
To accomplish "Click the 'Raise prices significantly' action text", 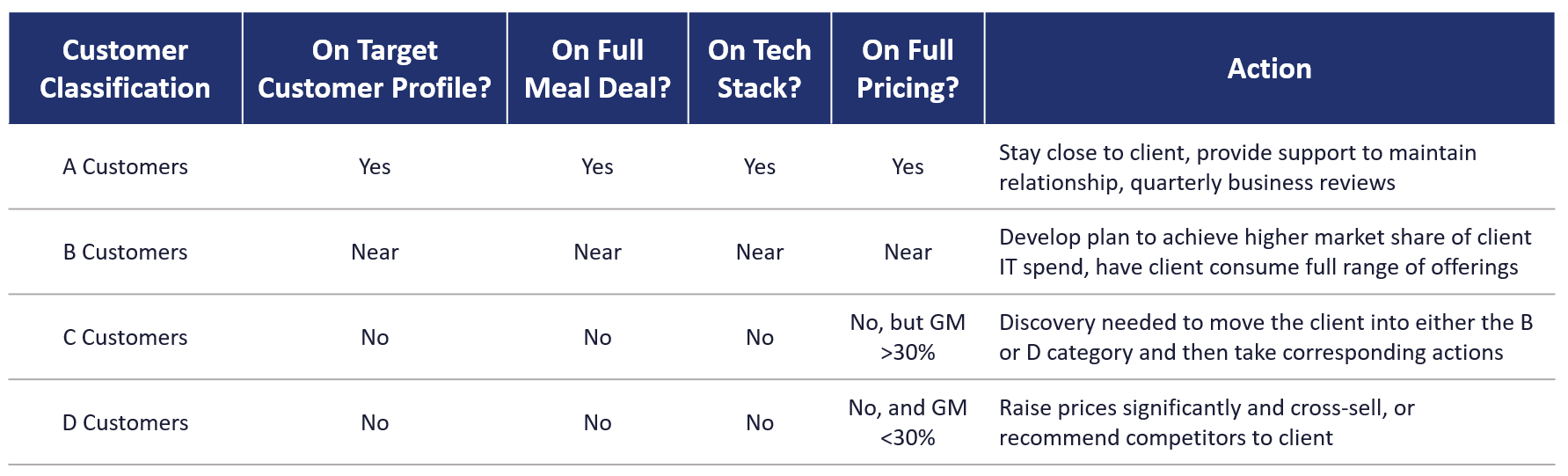I will click(x=1207, y=423).
